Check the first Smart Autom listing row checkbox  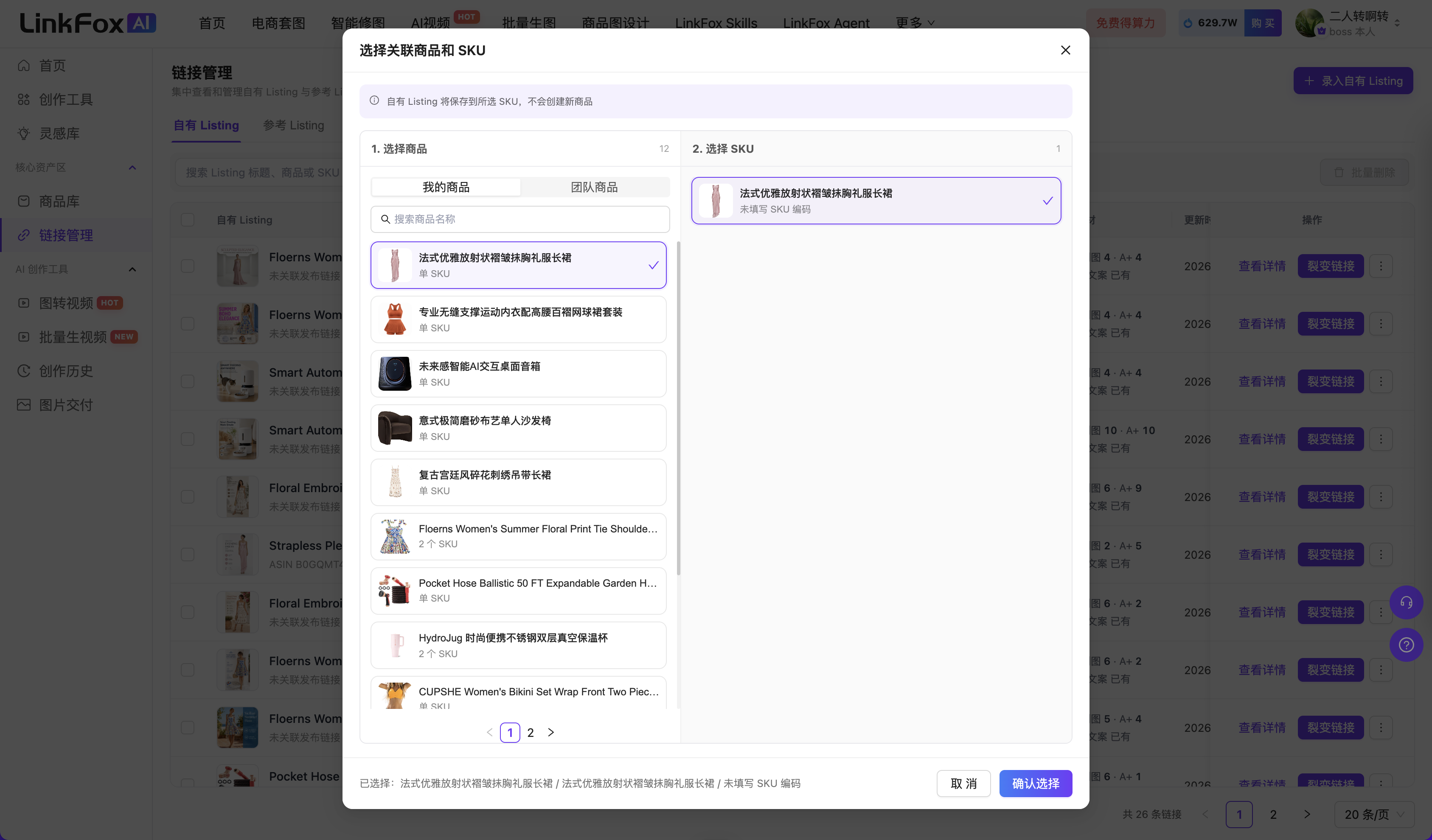pos(188,381)
